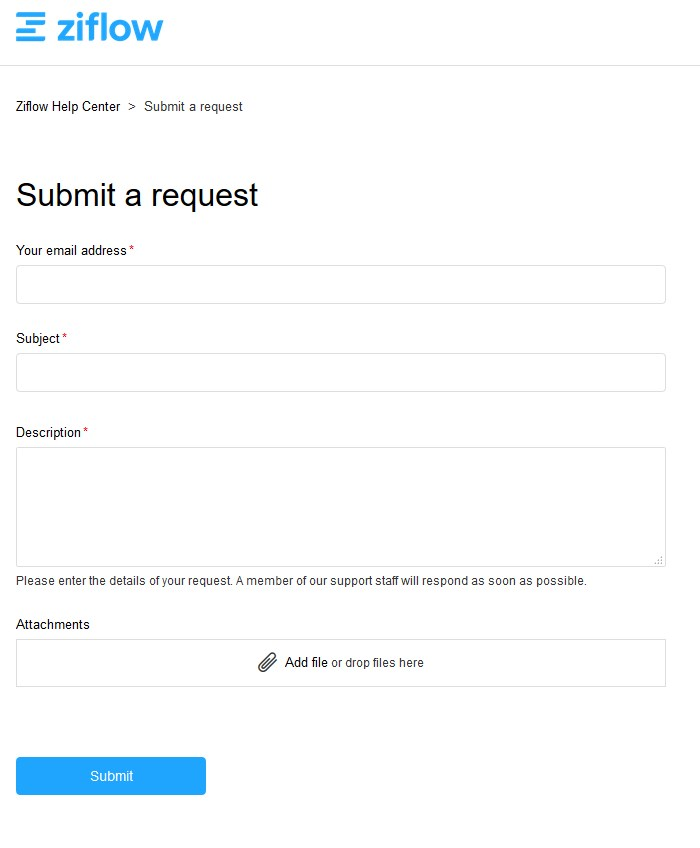The height and width of the screenshot is (848, 700).
Task: Focus the Description text area
Action: tap(341, 506)
